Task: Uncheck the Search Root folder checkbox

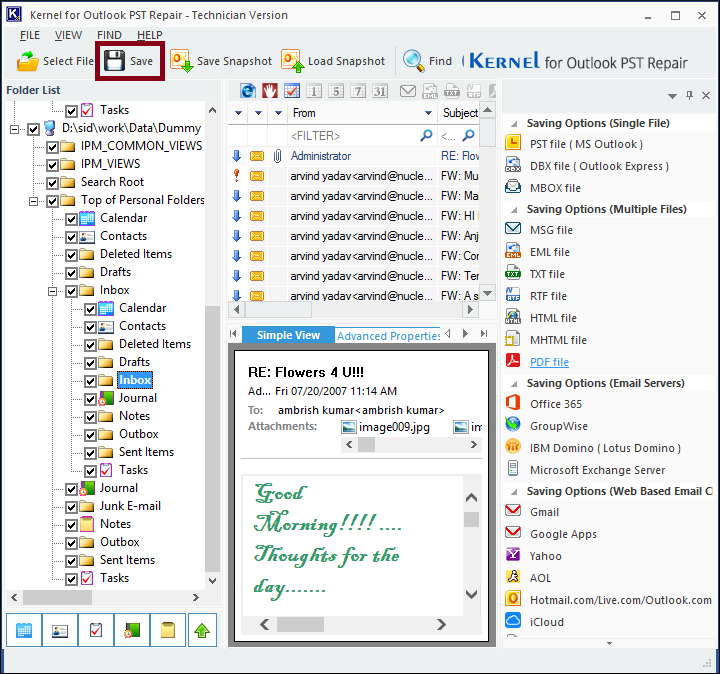Action: [52, 183]
